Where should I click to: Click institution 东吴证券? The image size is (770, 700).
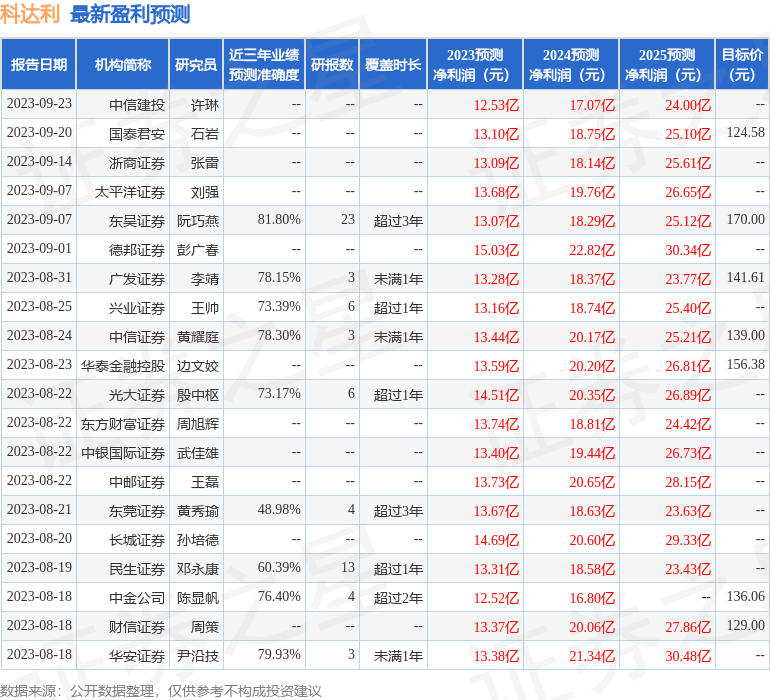[x=137, y=221]
